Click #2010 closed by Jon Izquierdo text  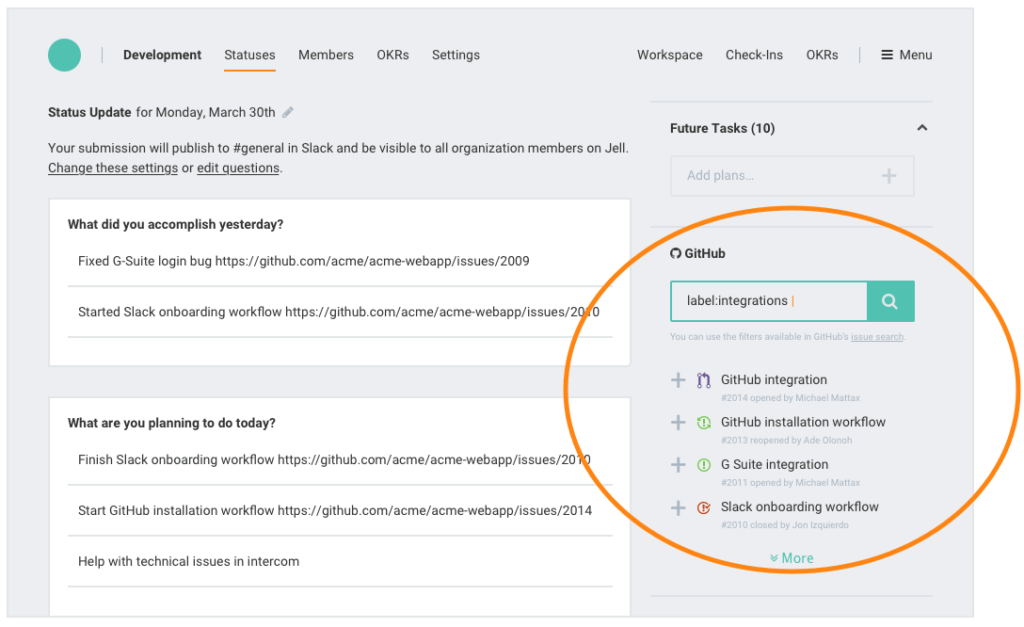click(x=784, y=525)
